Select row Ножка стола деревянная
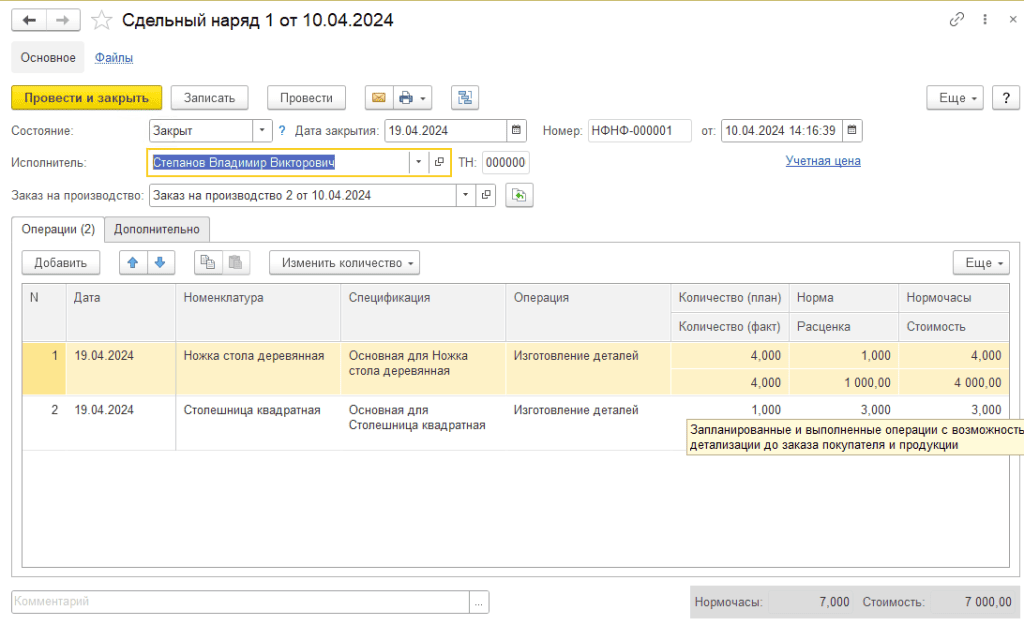1024x625 pixels. 516,369
